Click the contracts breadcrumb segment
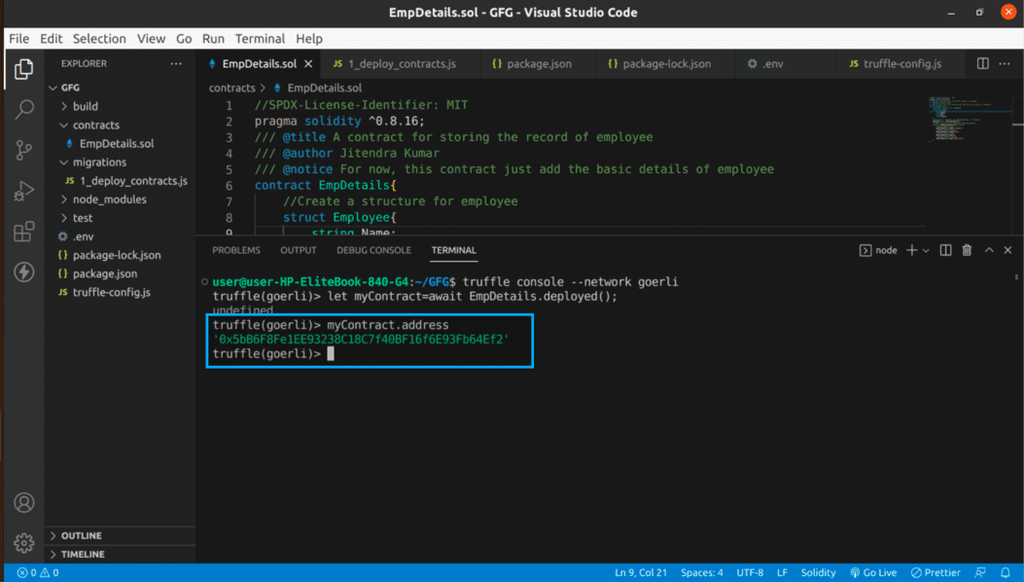The width and height of the screenshot is (1024, 582). click(x=232, y=88)
